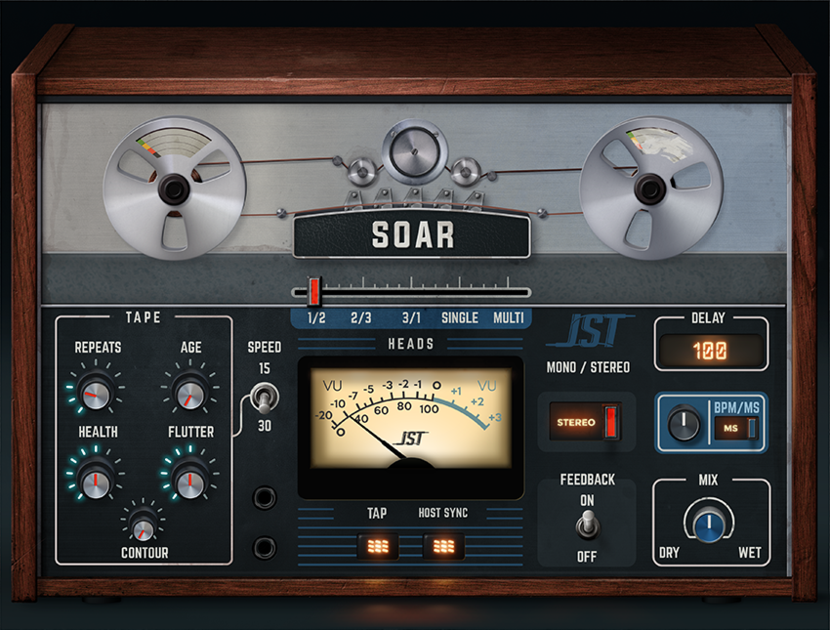Flip the Feedback on/off switch
This screenshot has width=830, height=630.
pyautogui.click(x=587, y=525)
